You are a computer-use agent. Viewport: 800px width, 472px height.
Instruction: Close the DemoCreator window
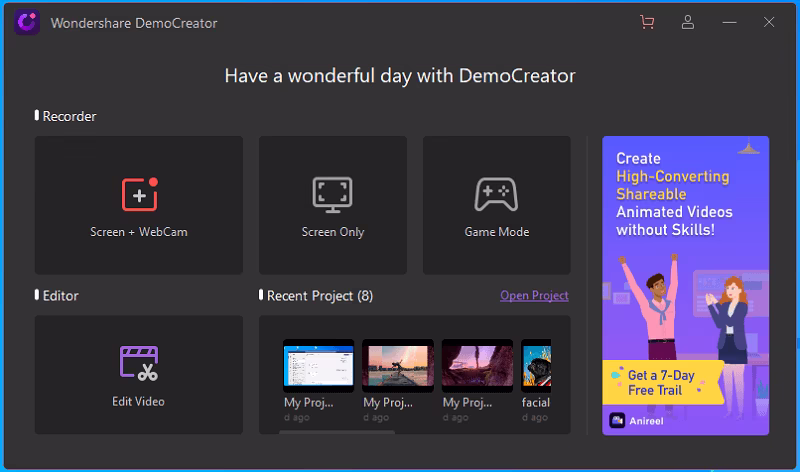tap(769, 22)
